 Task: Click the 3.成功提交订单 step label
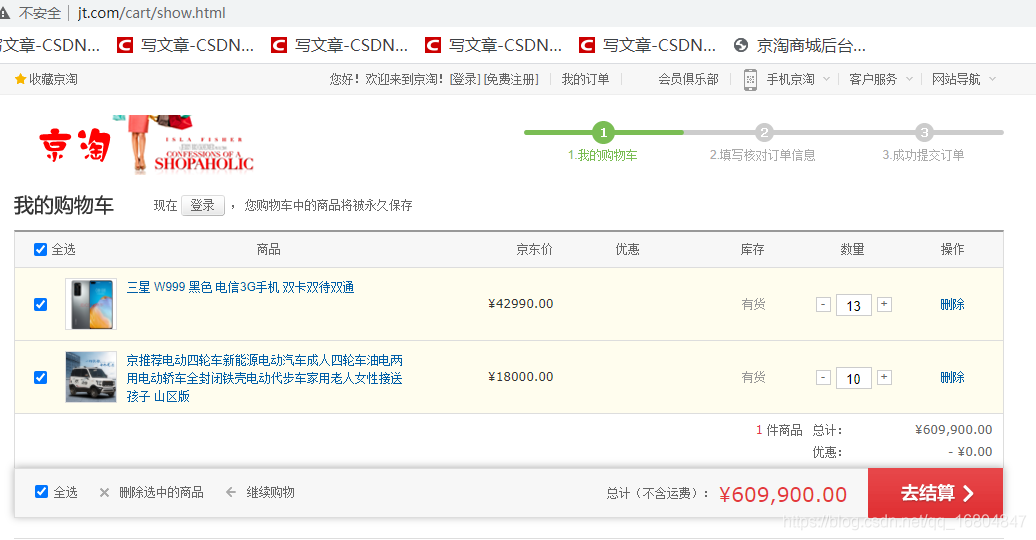[923, 155]
